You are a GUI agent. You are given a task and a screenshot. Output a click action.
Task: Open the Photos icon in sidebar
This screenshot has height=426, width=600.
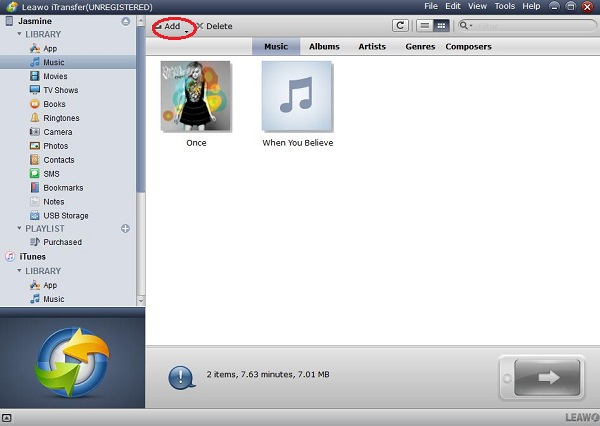pyautogui.click(x=35, y=146)
